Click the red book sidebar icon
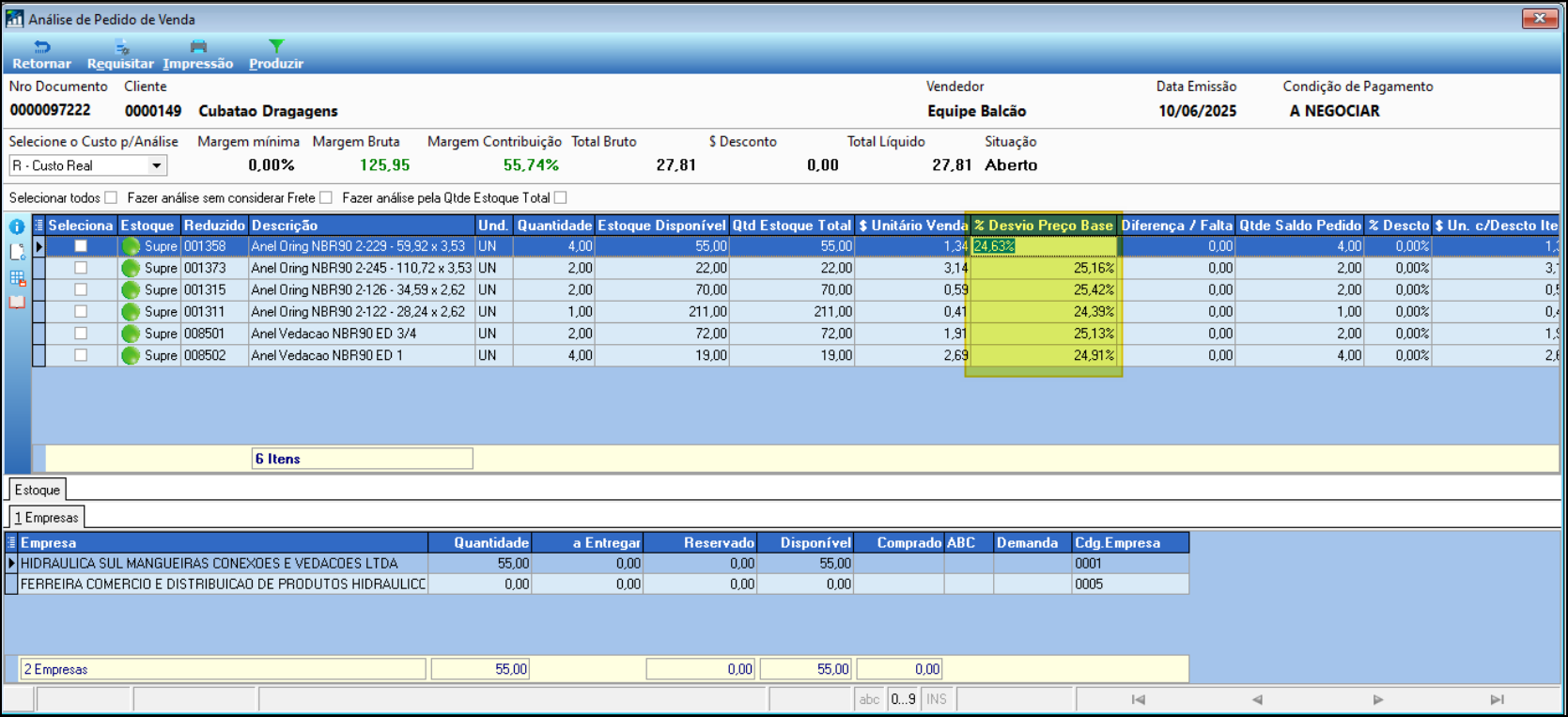Screen dimensions: 1568x717 coord(17,302)
